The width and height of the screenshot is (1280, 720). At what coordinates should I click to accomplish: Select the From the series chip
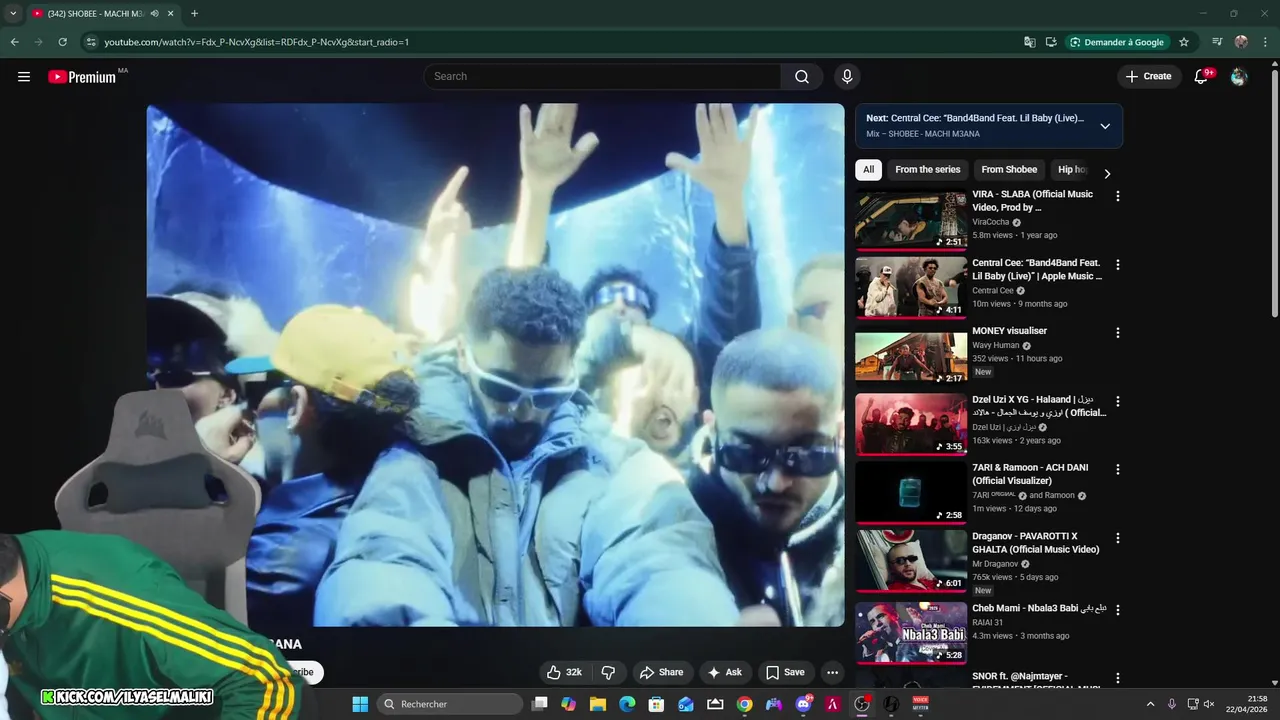coord(928,170)
